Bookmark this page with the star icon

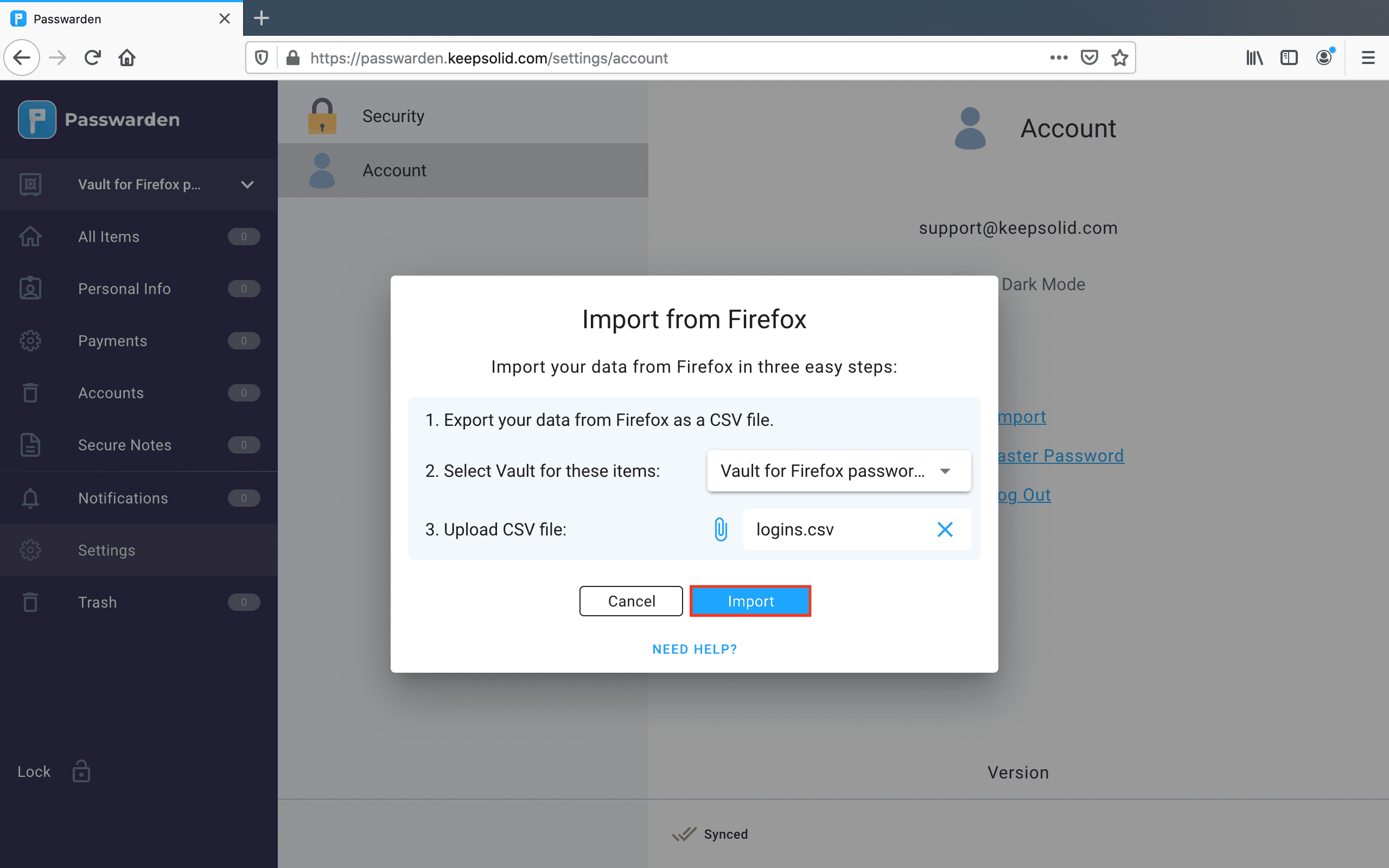(x=1119, y=58)
